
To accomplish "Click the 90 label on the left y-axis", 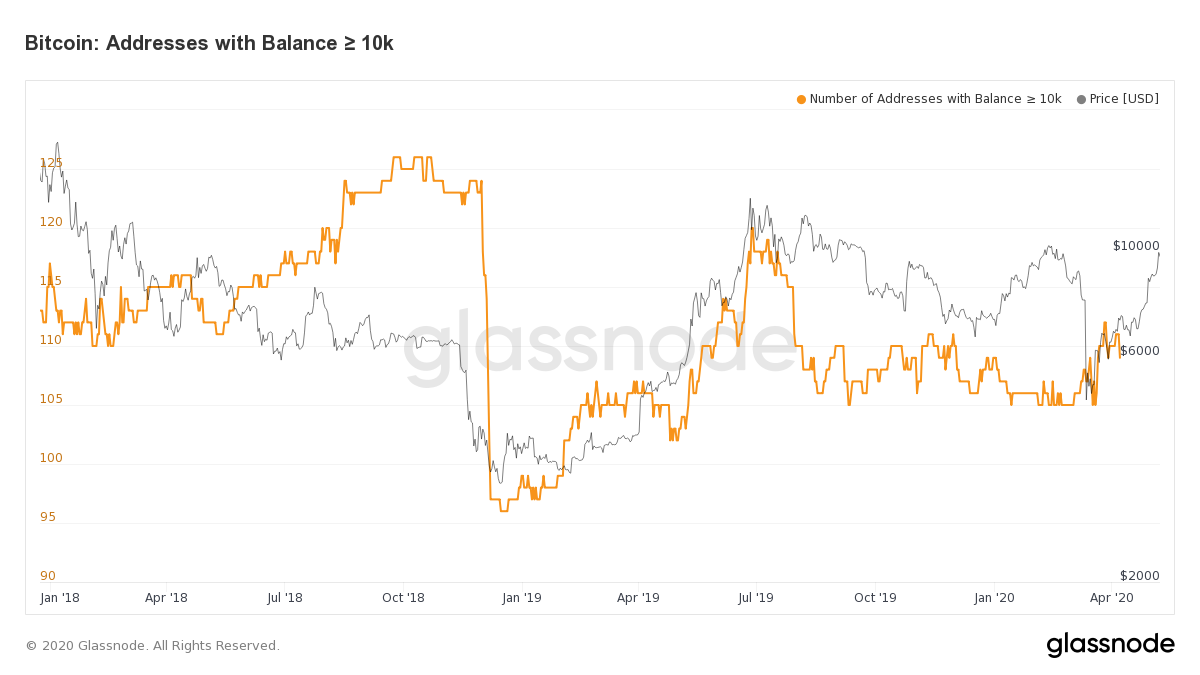I will 48,576.
